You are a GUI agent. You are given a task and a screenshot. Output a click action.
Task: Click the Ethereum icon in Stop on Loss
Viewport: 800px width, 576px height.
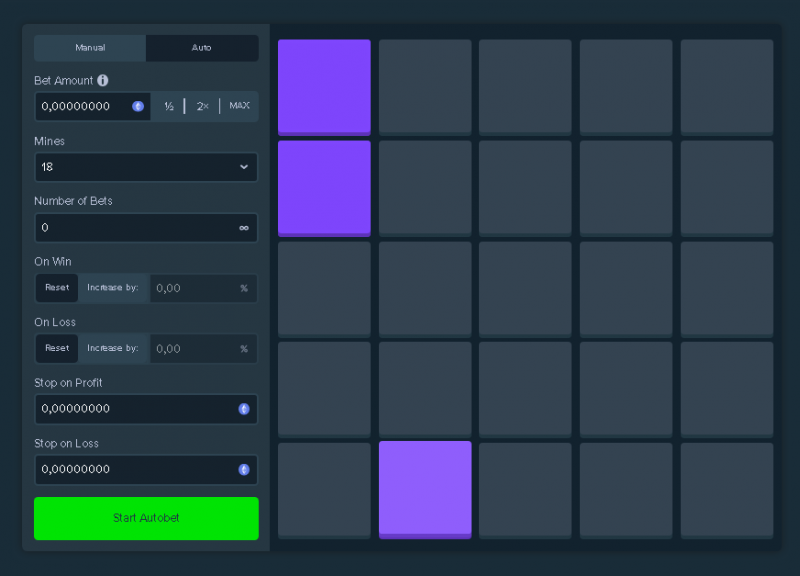(244, 469)
